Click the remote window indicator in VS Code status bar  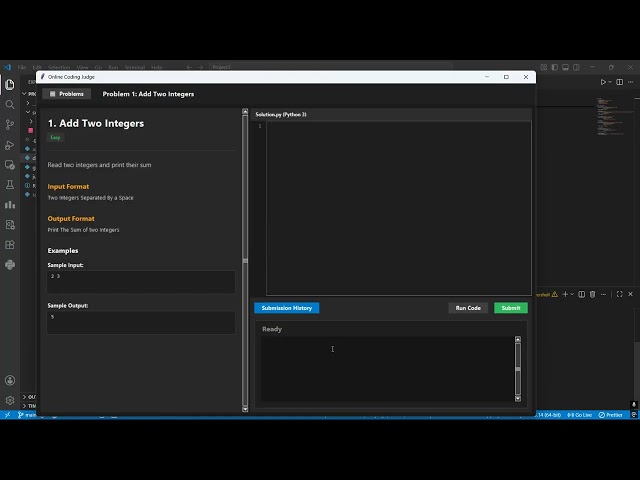click(x=7, y=415)
